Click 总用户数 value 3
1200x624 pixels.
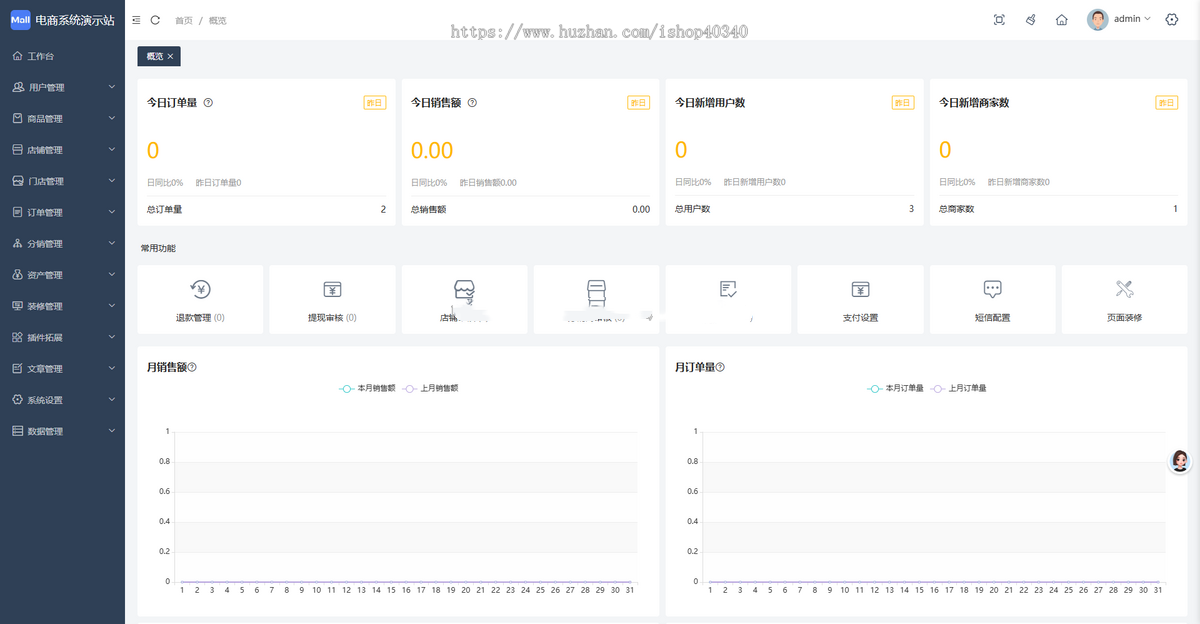pyautogui.click(x=911, y=209)
